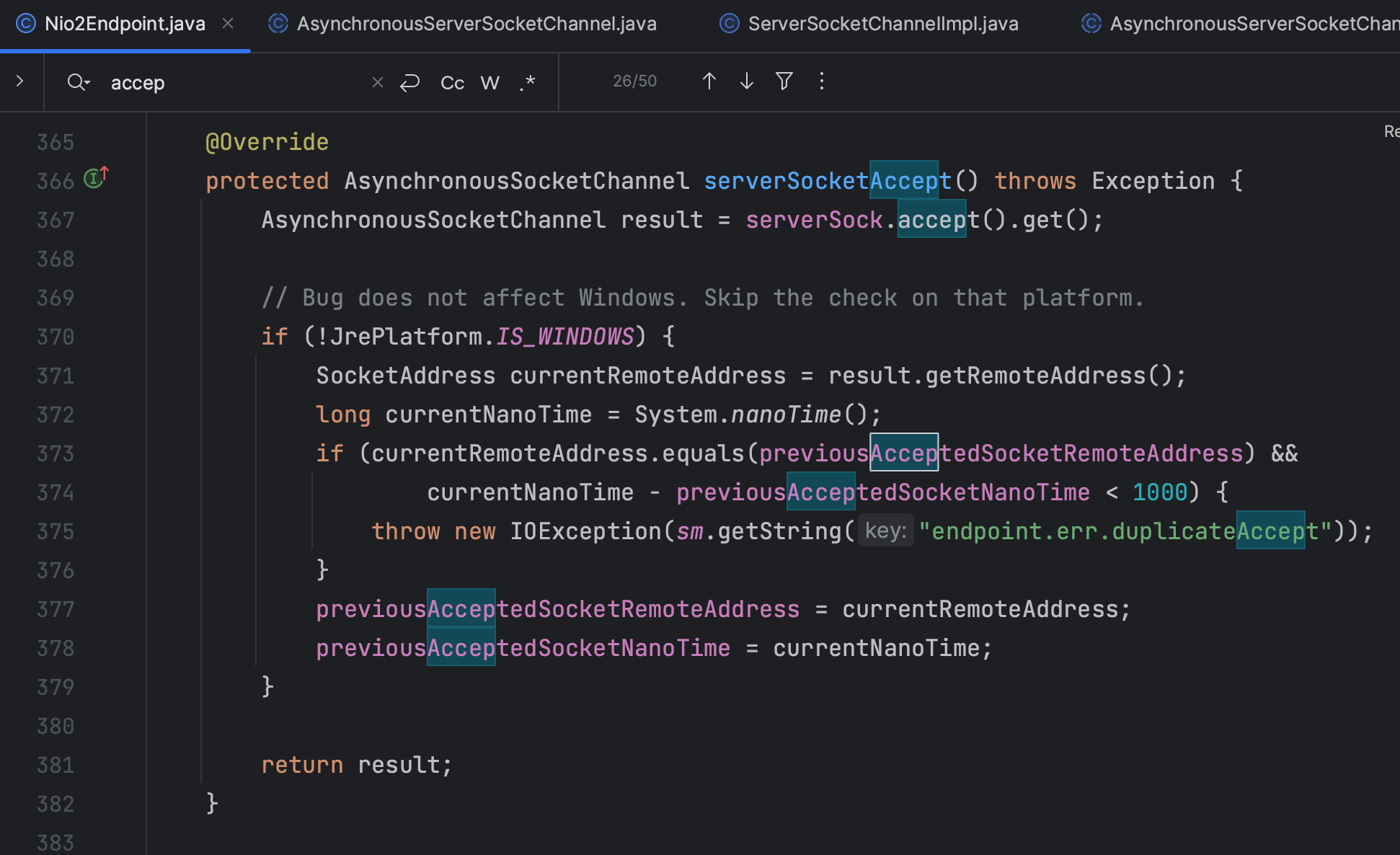Click the serverSocketAccept method name
This screenshot has width=1400, height=855.
[827, 181]
